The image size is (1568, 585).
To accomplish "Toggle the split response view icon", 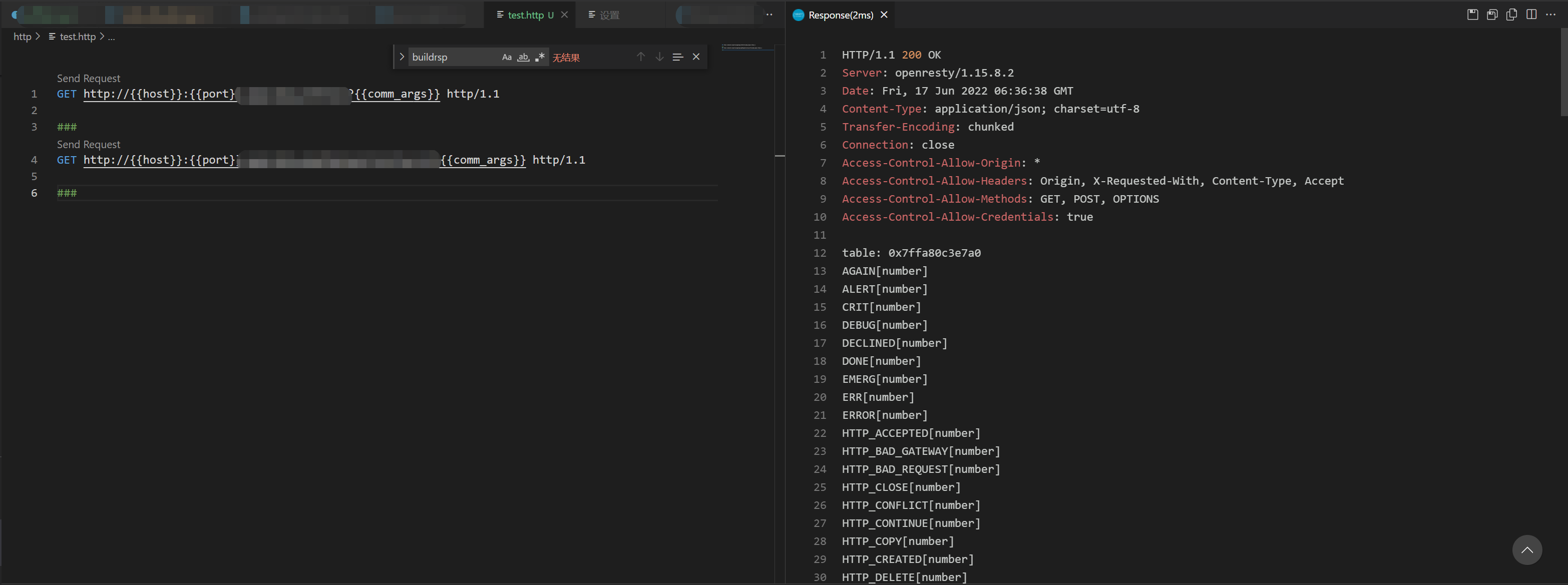I will click(1532, 15).
